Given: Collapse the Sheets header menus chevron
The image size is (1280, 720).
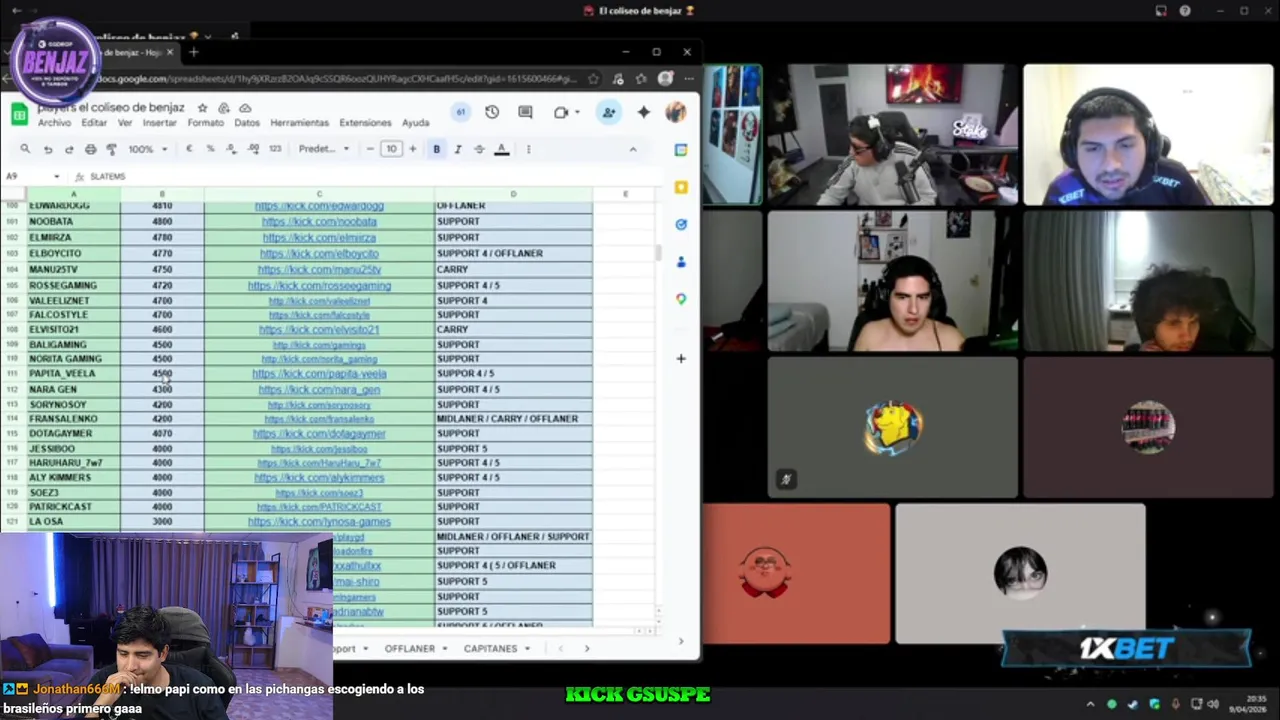Looking at the screenshot, I should [632, 149].
